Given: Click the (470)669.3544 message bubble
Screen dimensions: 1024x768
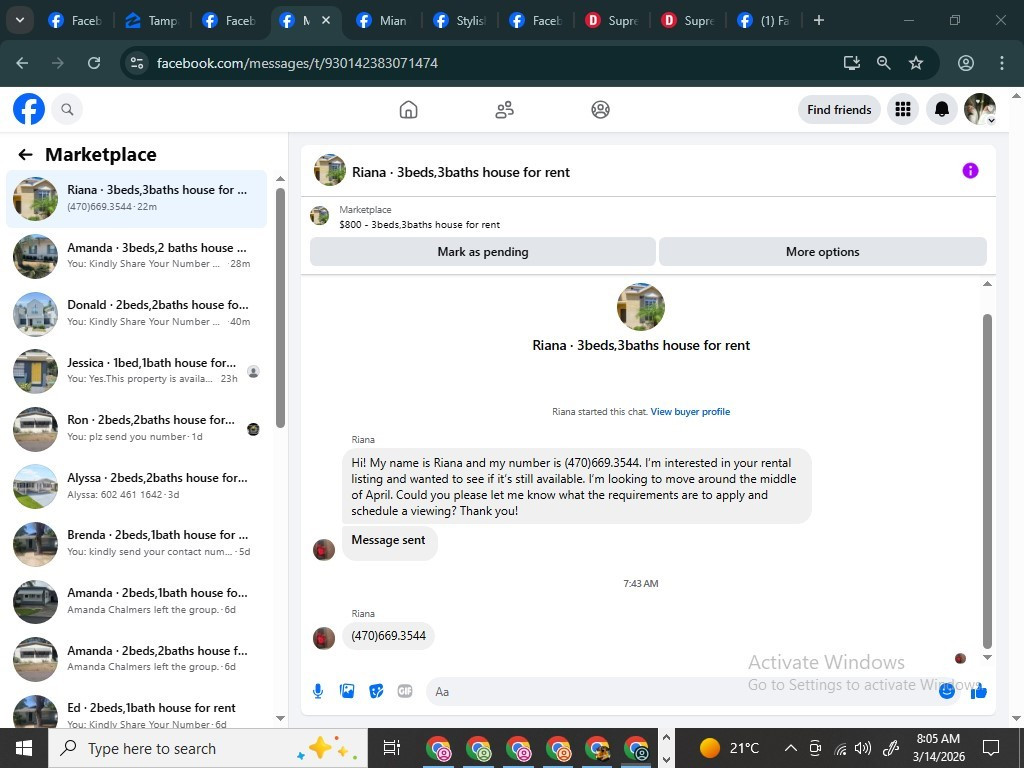Looking at the screenshot, I should tap(388, 635).
